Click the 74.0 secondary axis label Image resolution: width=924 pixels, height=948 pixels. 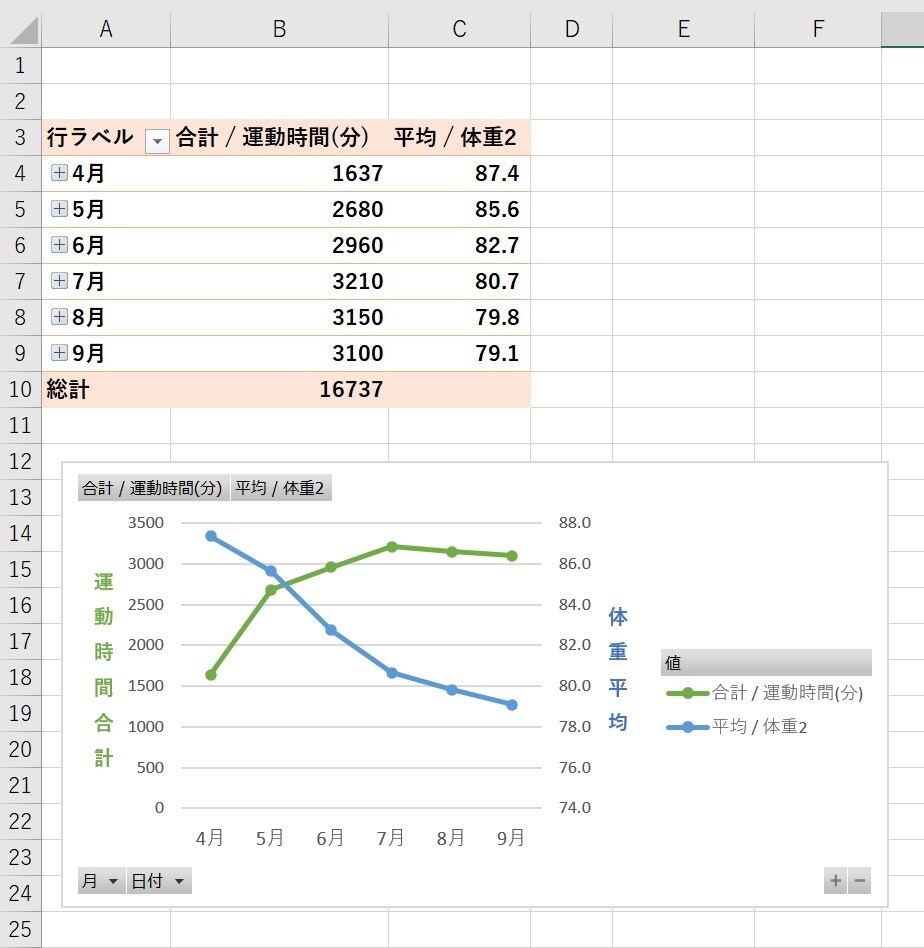[574, 808]
